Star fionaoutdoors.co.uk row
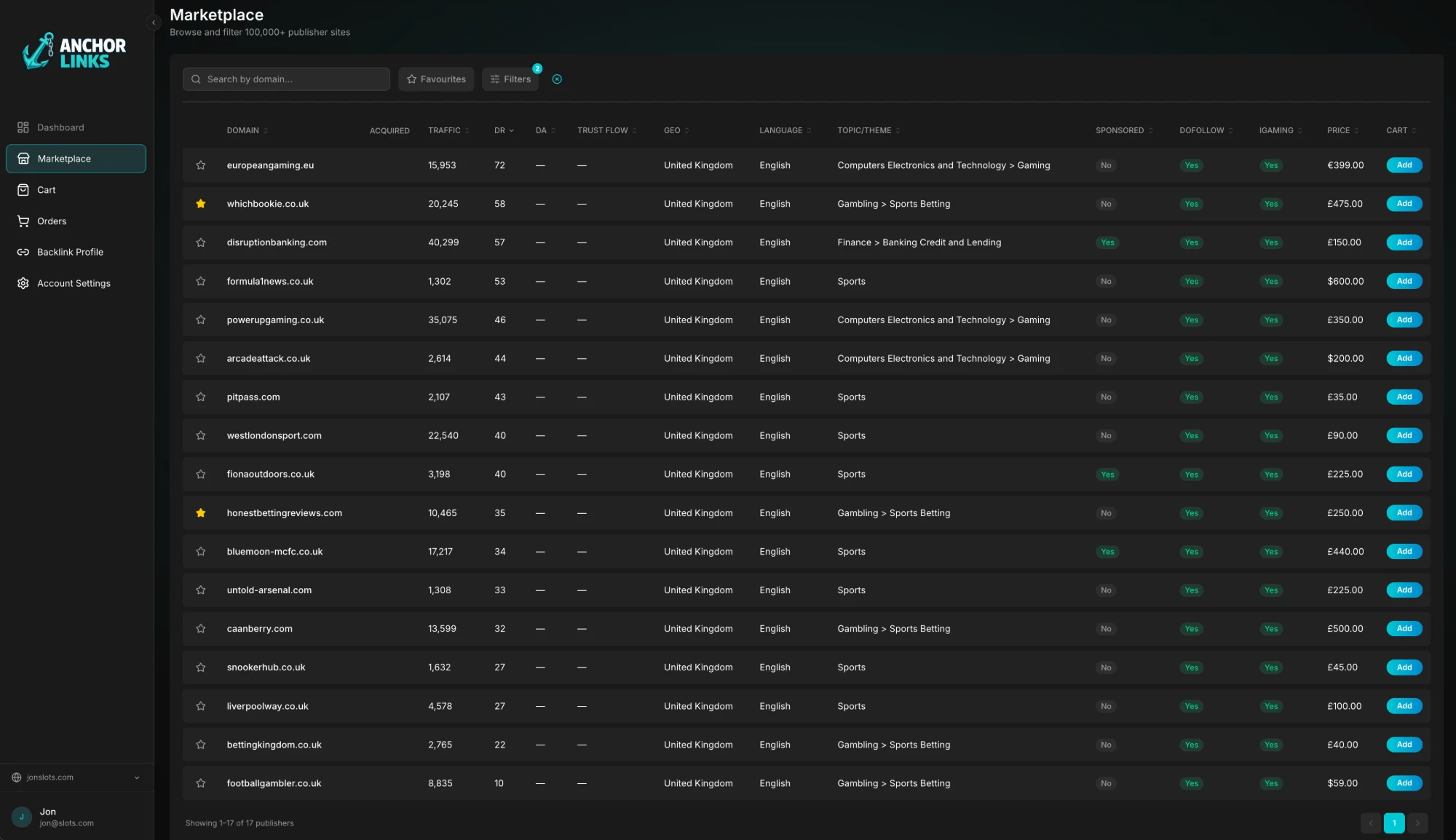The height and width of the screenshot is (840, 1456). [201, 474]
